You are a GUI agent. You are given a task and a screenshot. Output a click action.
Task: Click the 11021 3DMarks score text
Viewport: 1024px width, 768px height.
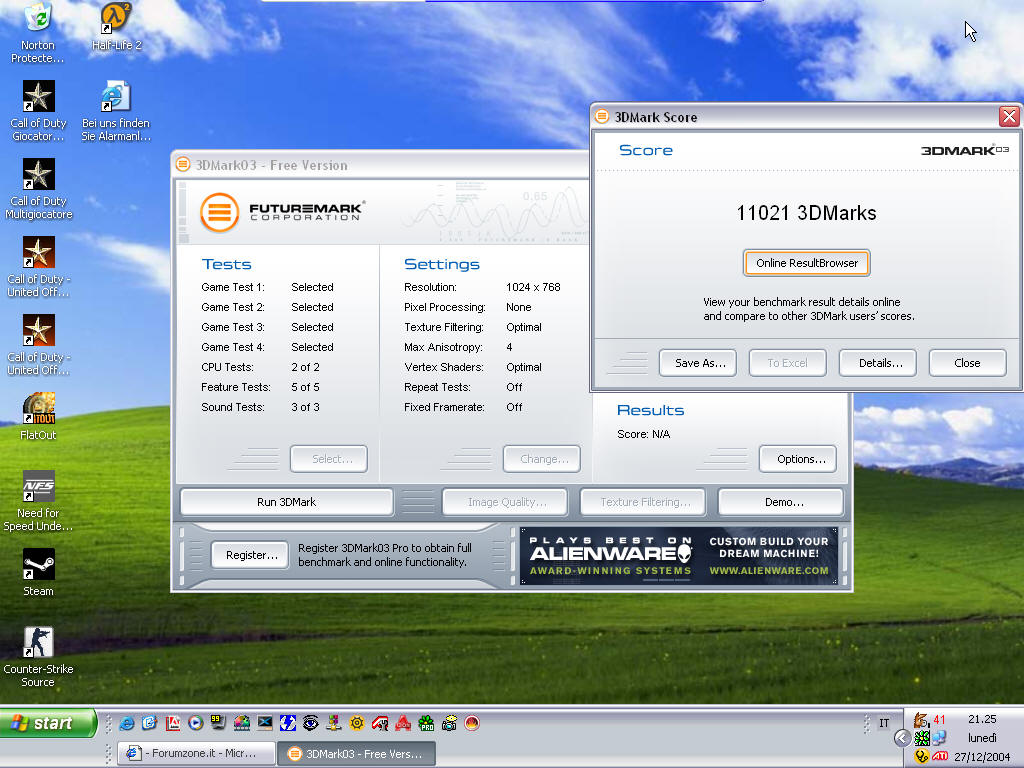pyautogui.click(x=807, y=213)
